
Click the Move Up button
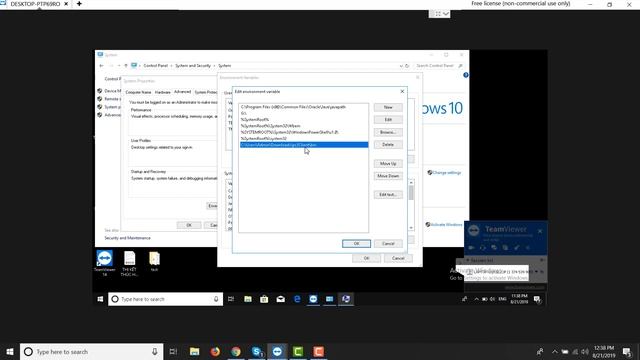[x=388, y=164]
